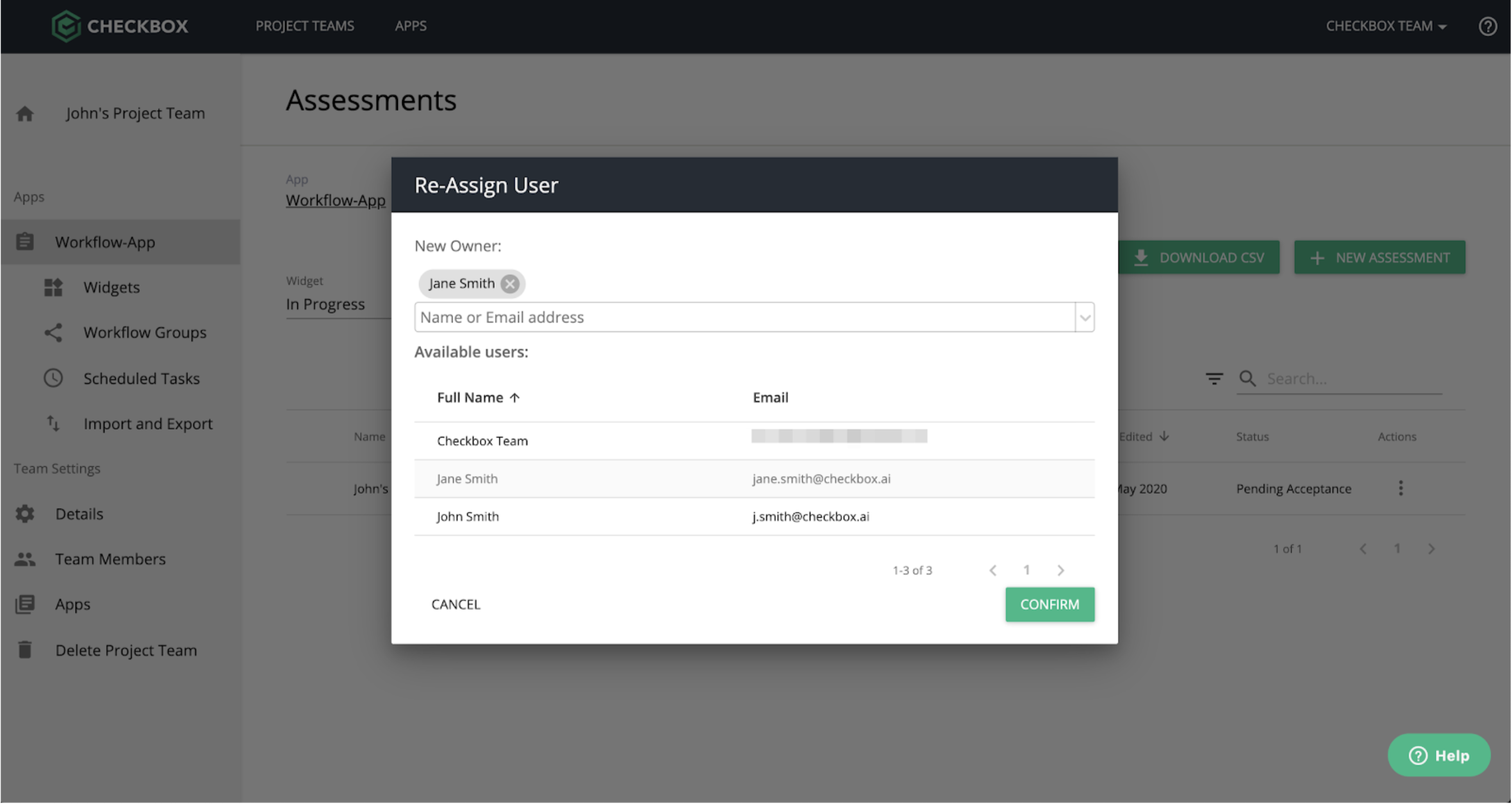Viewport: 1512px width, 805px height.
Task: Open Import and Export in the sidebar
Action: [x=148, y=424]
